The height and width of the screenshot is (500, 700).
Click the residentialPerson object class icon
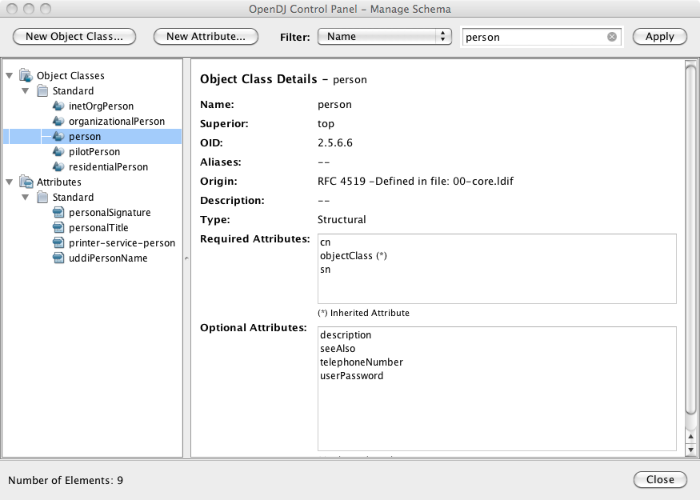click(x=58, y=167)
